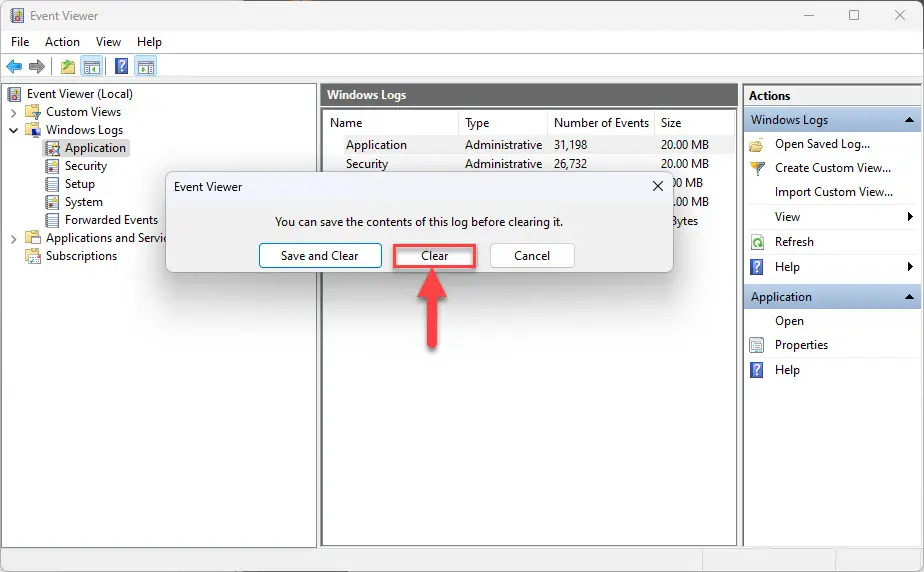
Task: Select the Application row in Windows Logs list
Action: tap(529, 145)
